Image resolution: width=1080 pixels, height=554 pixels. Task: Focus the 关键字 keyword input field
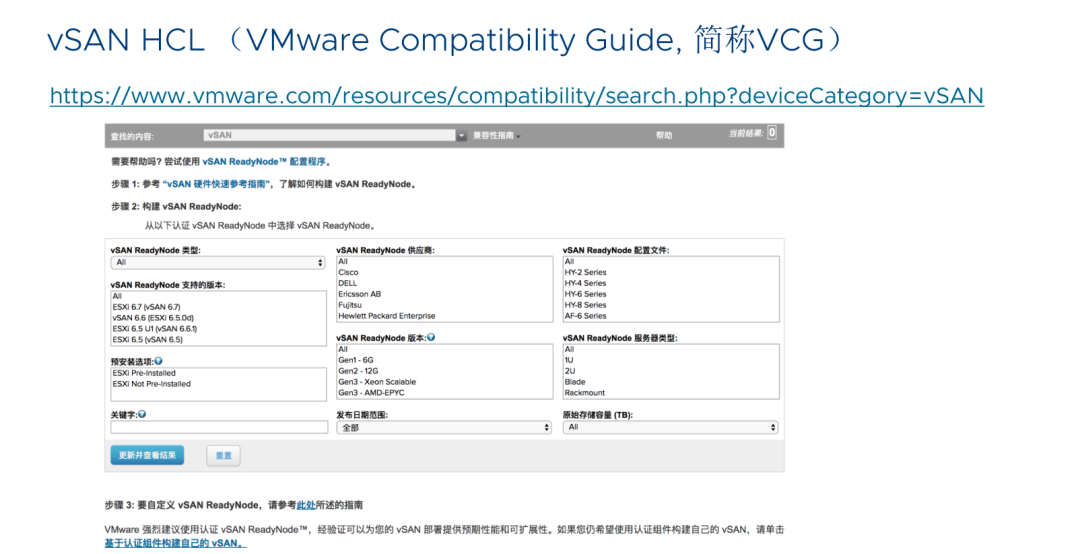[x=219, y=427]
